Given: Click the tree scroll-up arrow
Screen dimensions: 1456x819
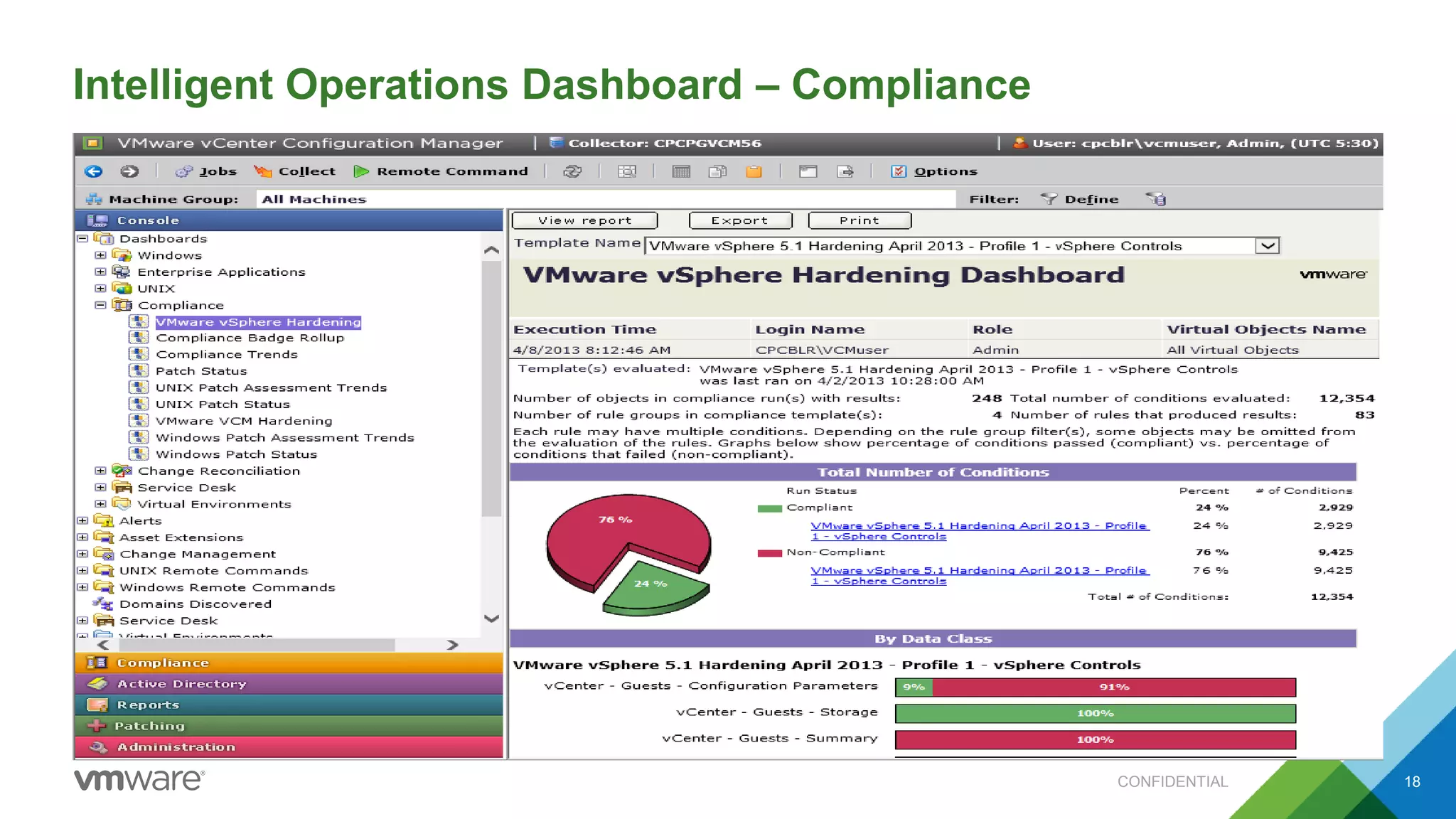Looking at the screenshot, I should 491,250.
